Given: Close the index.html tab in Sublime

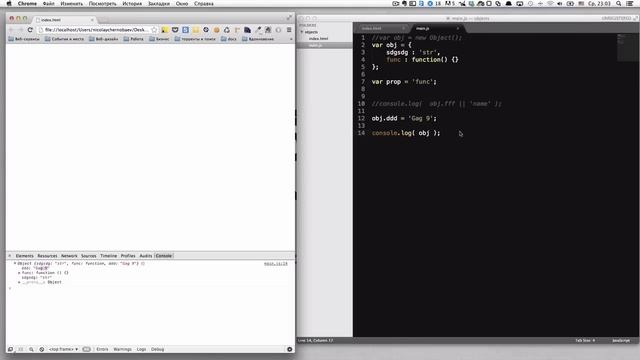Looking at the screenshot, I should click(404, 28).
